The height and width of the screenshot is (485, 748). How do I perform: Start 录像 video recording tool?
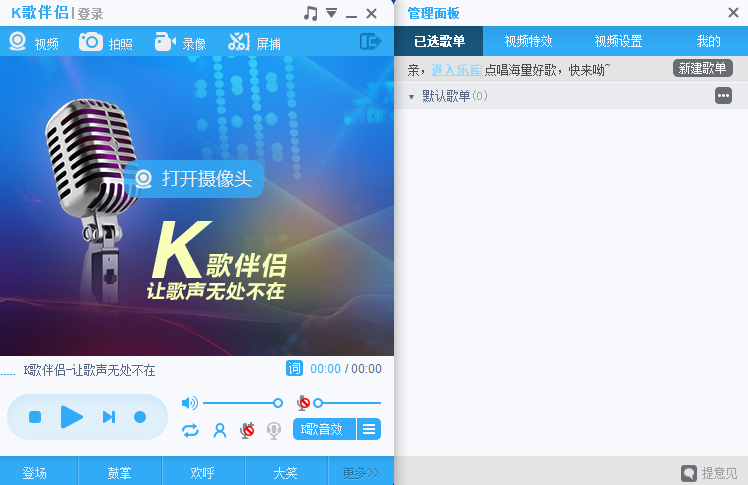coord(180,42)
